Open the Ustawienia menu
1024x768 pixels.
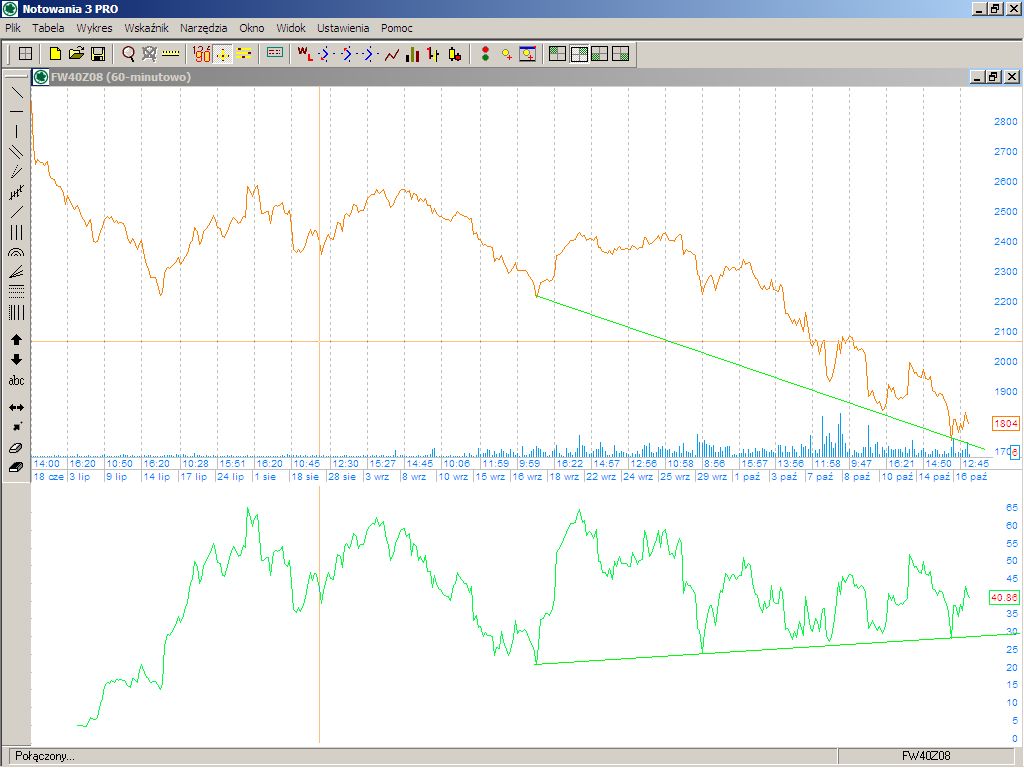[343, 27]
